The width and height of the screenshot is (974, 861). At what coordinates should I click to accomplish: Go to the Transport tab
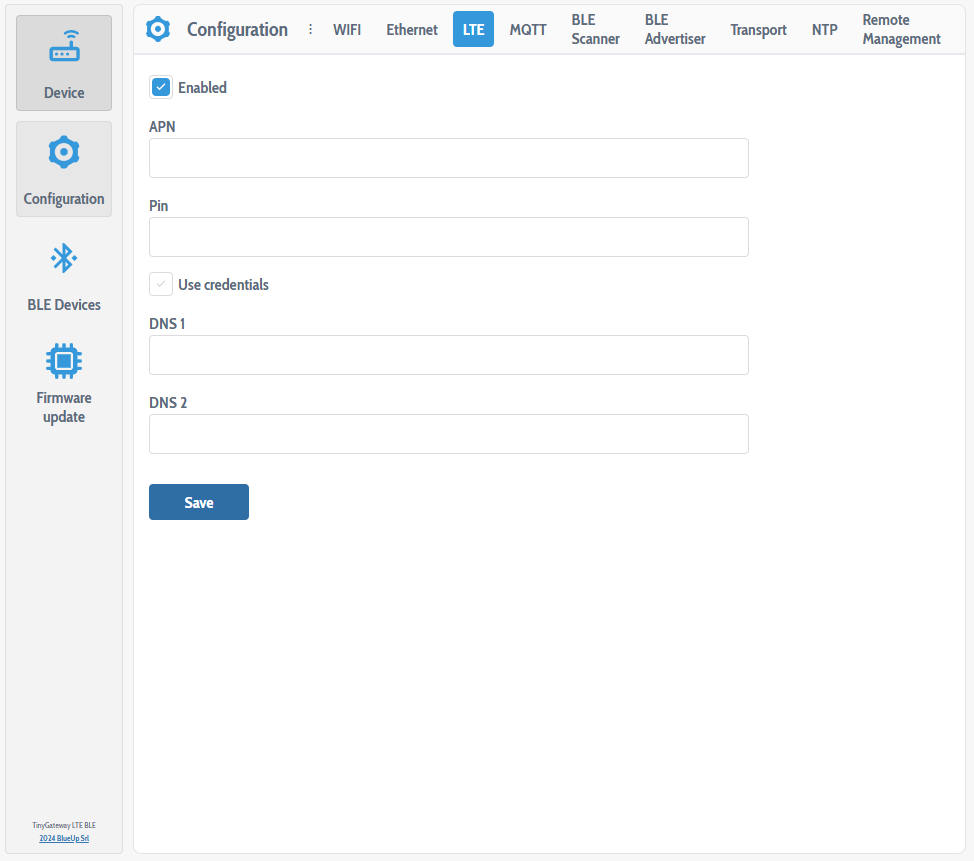(758, 30)
